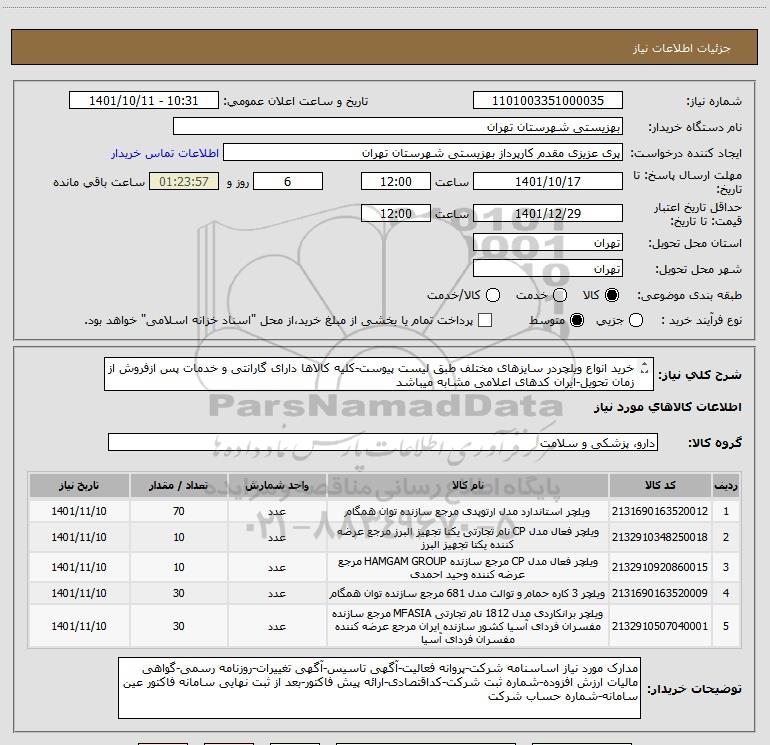The height and width of the screenshot is (745, 770).
Task: Open اطلاعات تماس خریدار link
Action: [x=165, y=153]
